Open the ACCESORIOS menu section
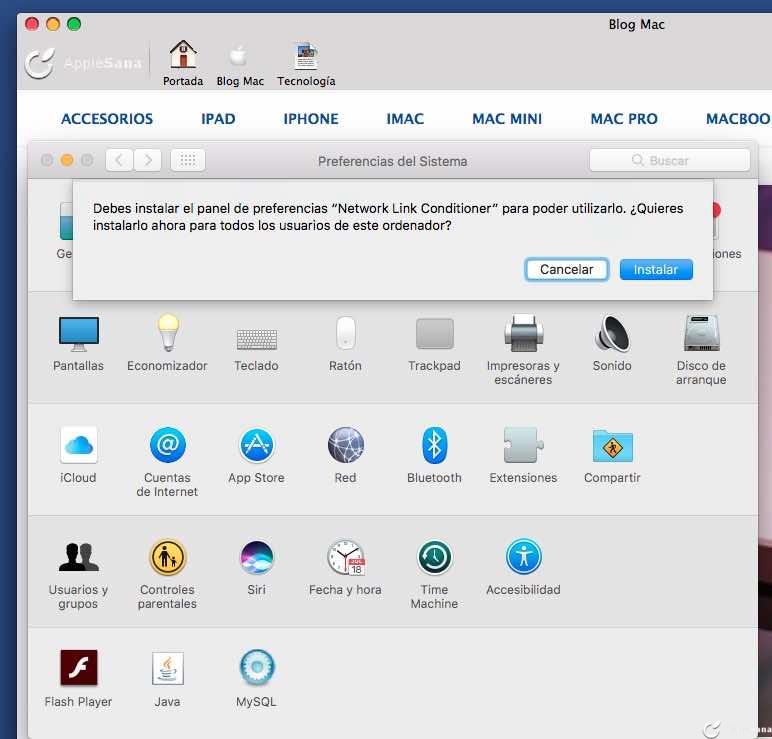This screenshot has width=772, height=739. 107,119
